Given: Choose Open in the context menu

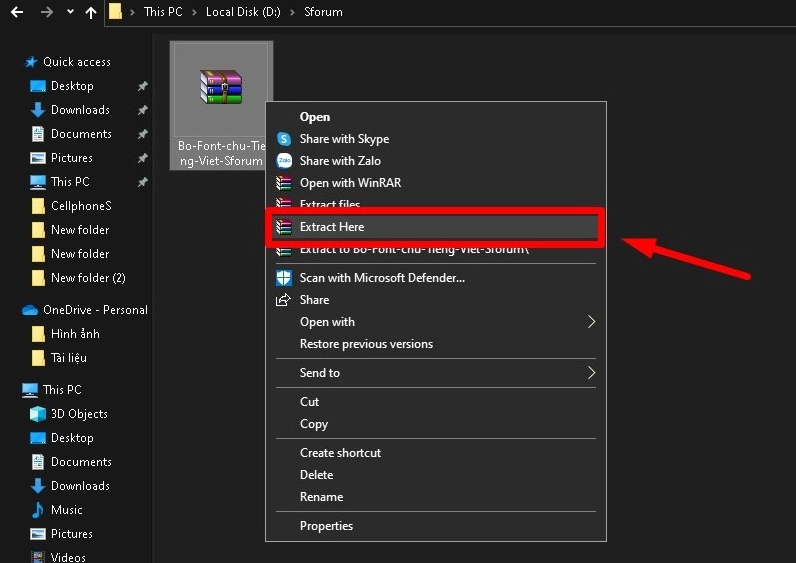Looking at the screenshot, I should [315, 117].
